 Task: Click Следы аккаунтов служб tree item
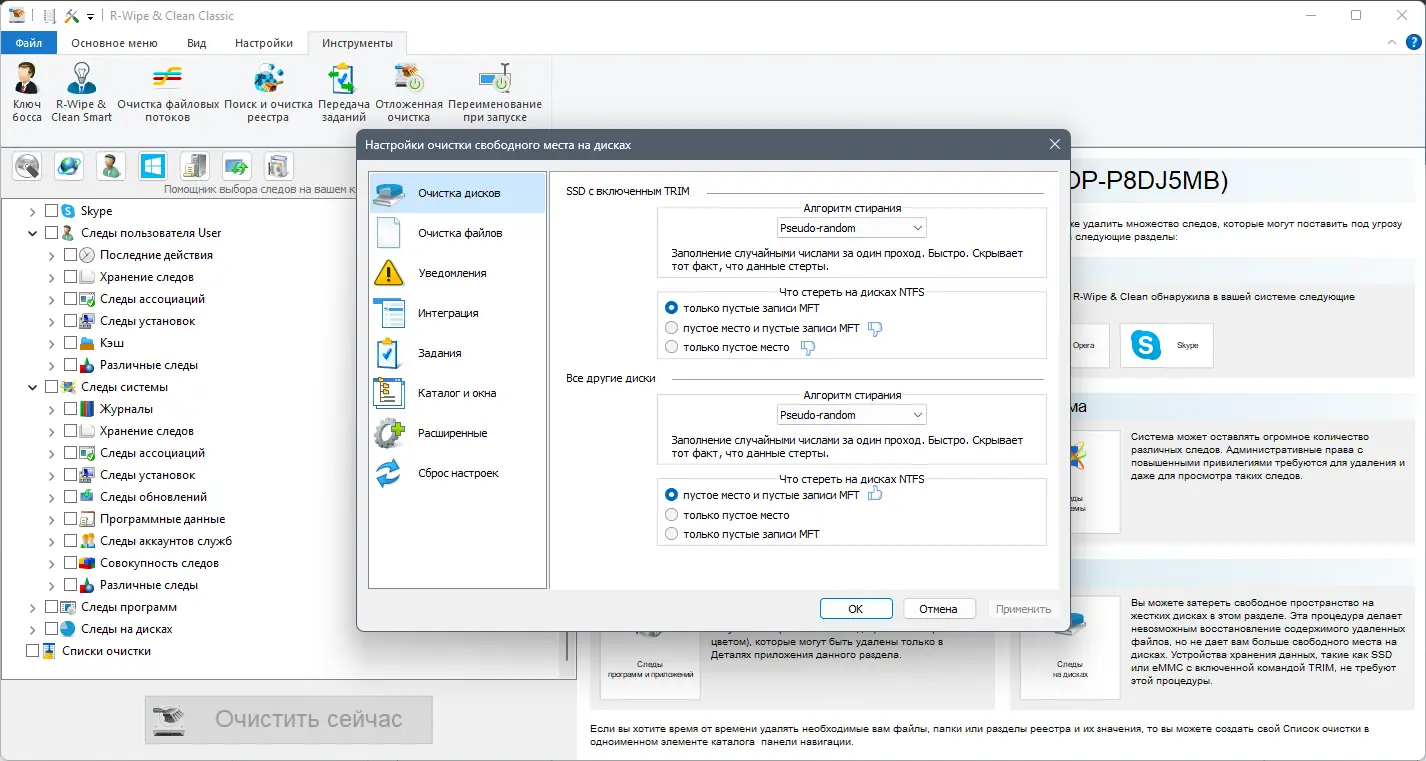click(x=166, y=541)
